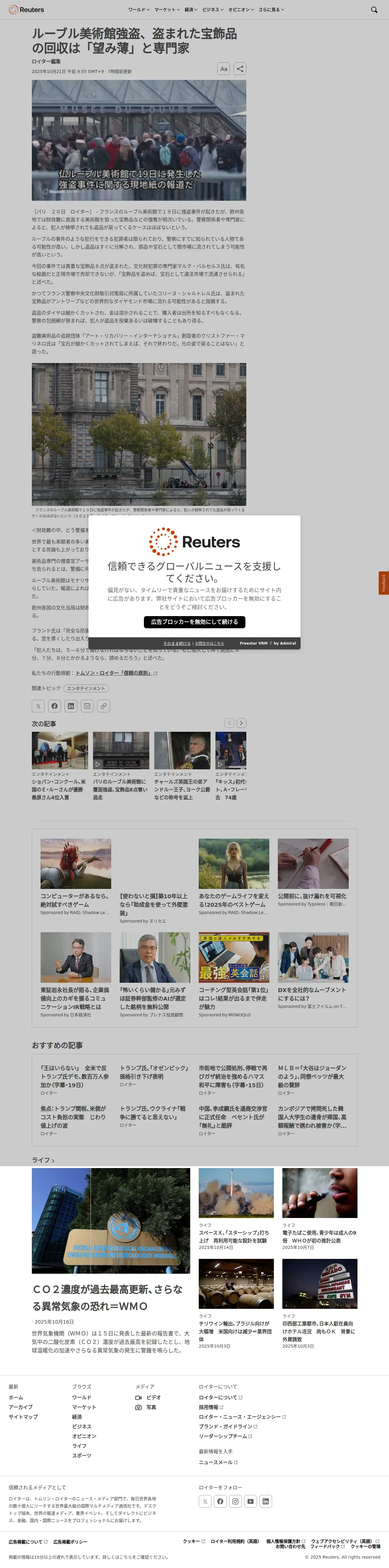Click お問合せはこちら link in the popup
The width and height of the screenshot is (389, 1568).
tap(209, 643)
